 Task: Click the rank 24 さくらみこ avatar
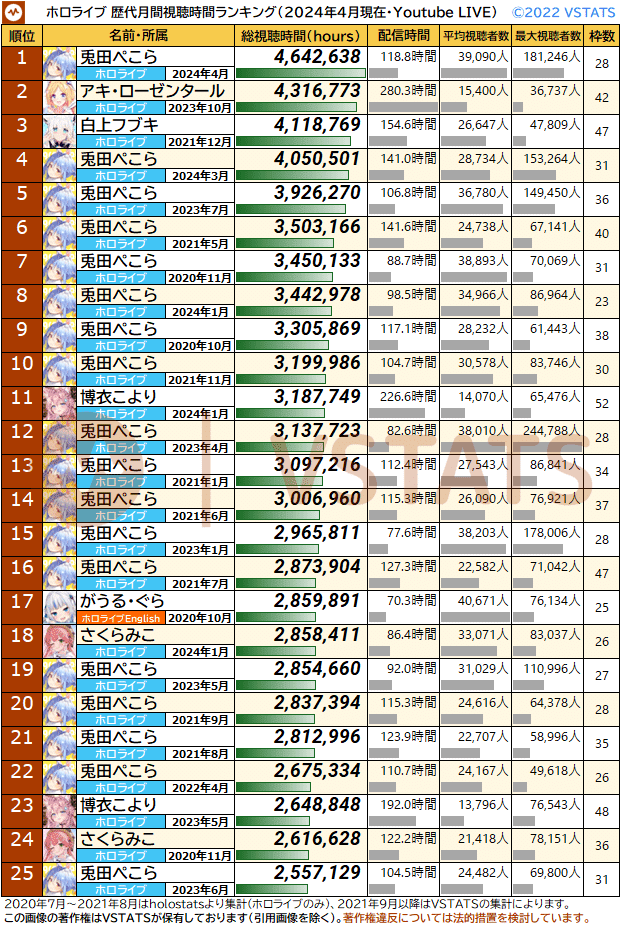pyautogui.click(x=60, y=846)
